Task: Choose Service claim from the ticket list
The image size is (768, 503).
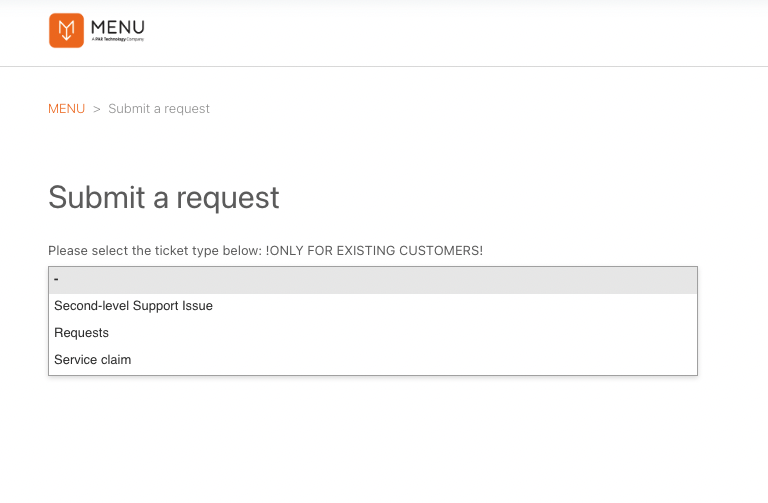Action: (x=373, y=360)
